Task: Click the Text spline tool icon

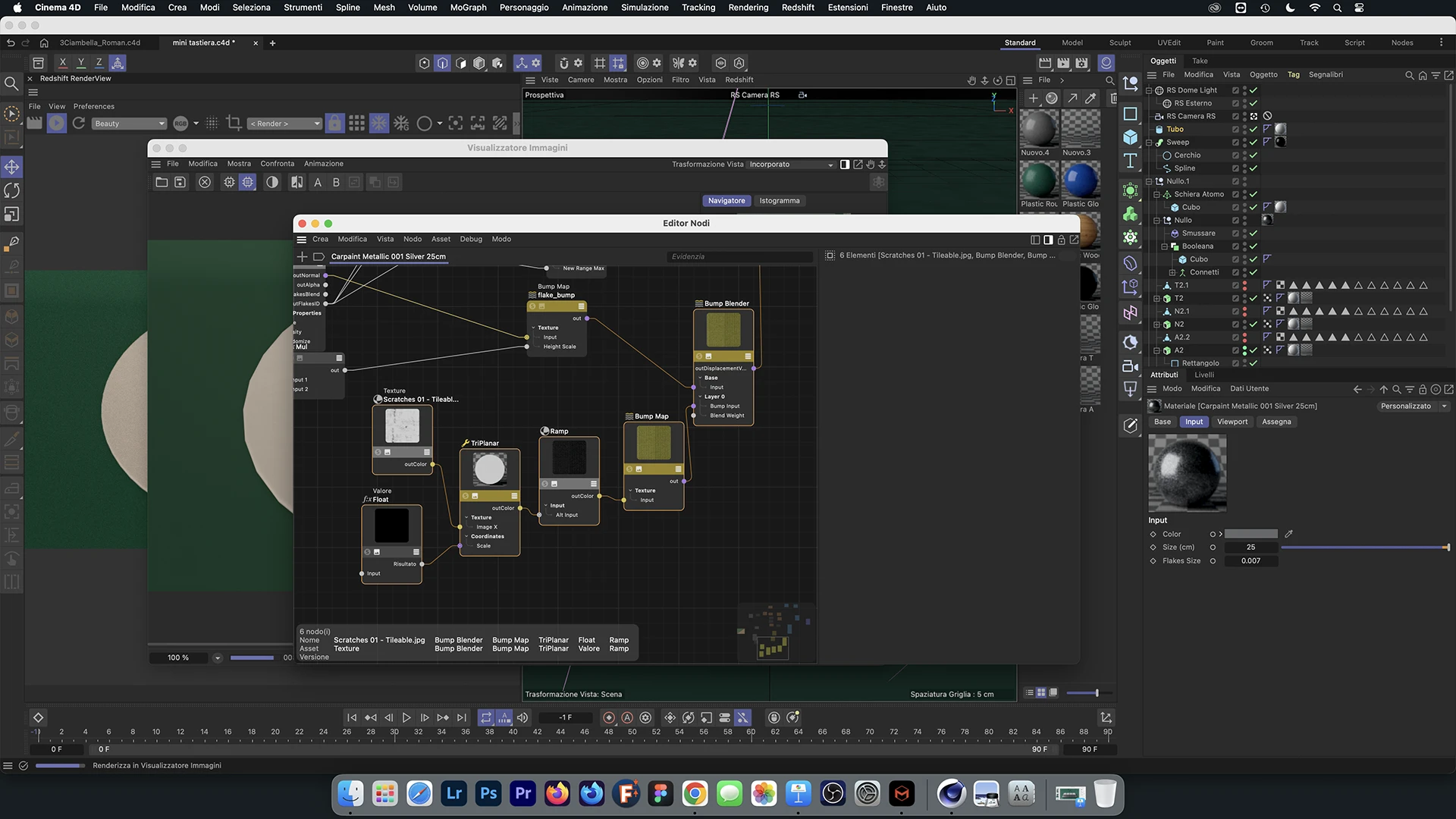Action: click(1130, 161)
